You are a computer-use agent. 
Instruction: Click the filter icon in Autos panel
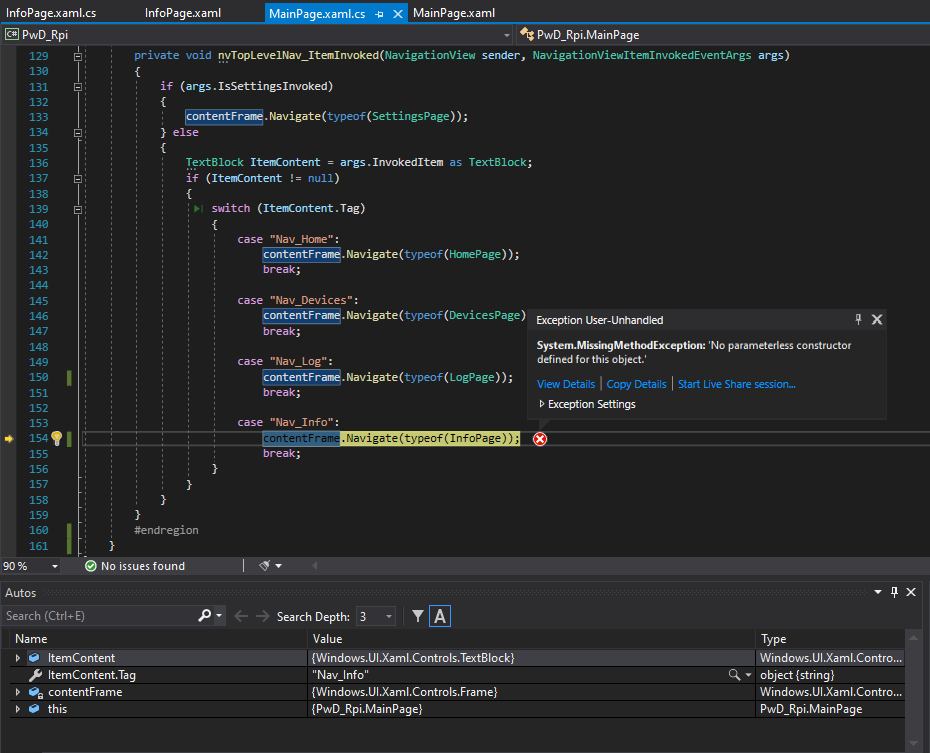tap(418, 617)
